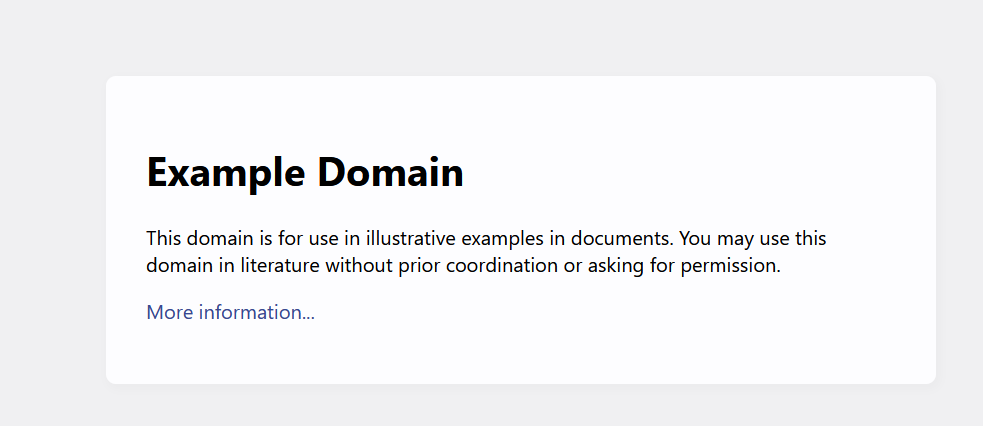Click the gray page background above the card

tap(500, 35)
